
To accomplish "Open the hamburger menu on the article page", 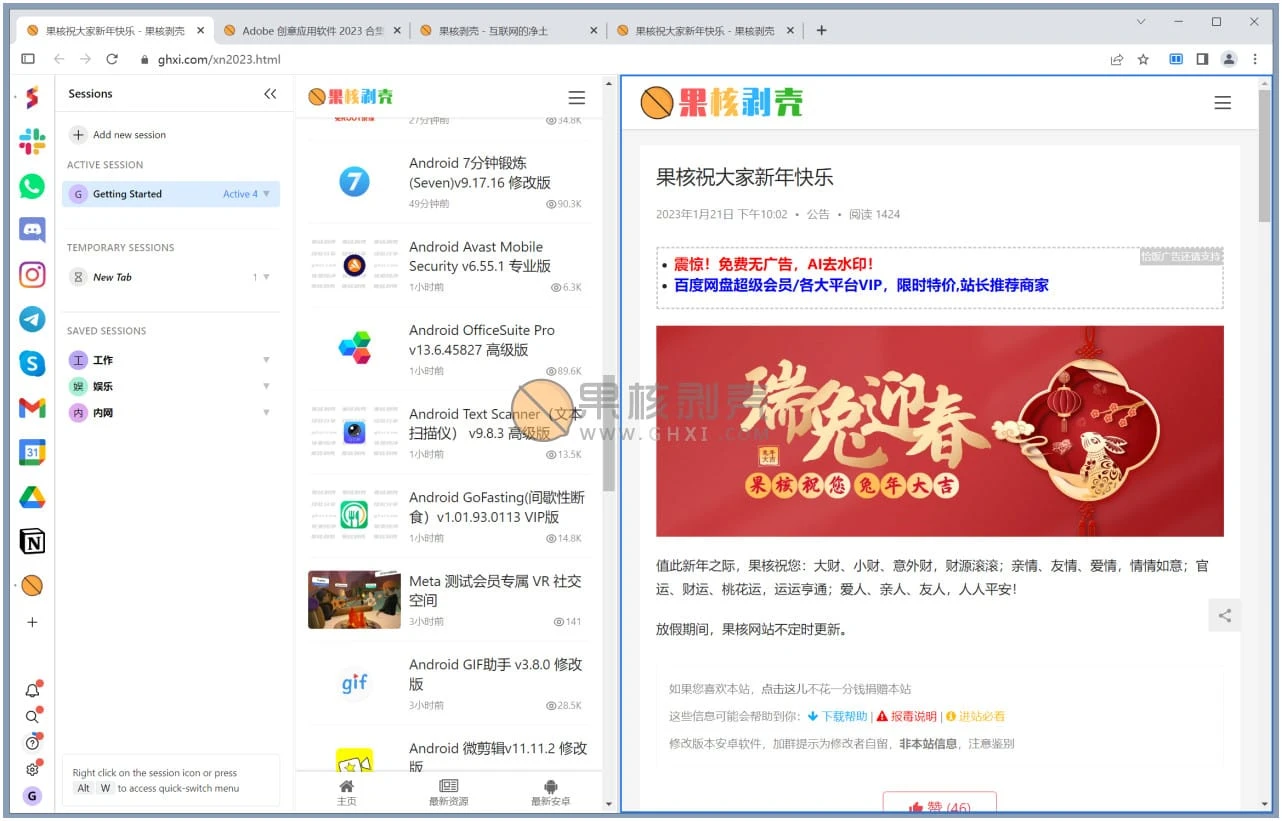I will tap(1222, 102).
